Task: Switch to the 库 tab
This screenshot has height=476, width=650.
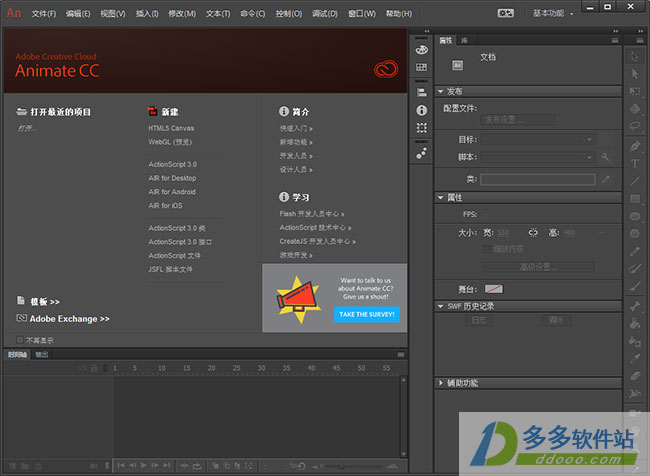Action: [464, 40]
